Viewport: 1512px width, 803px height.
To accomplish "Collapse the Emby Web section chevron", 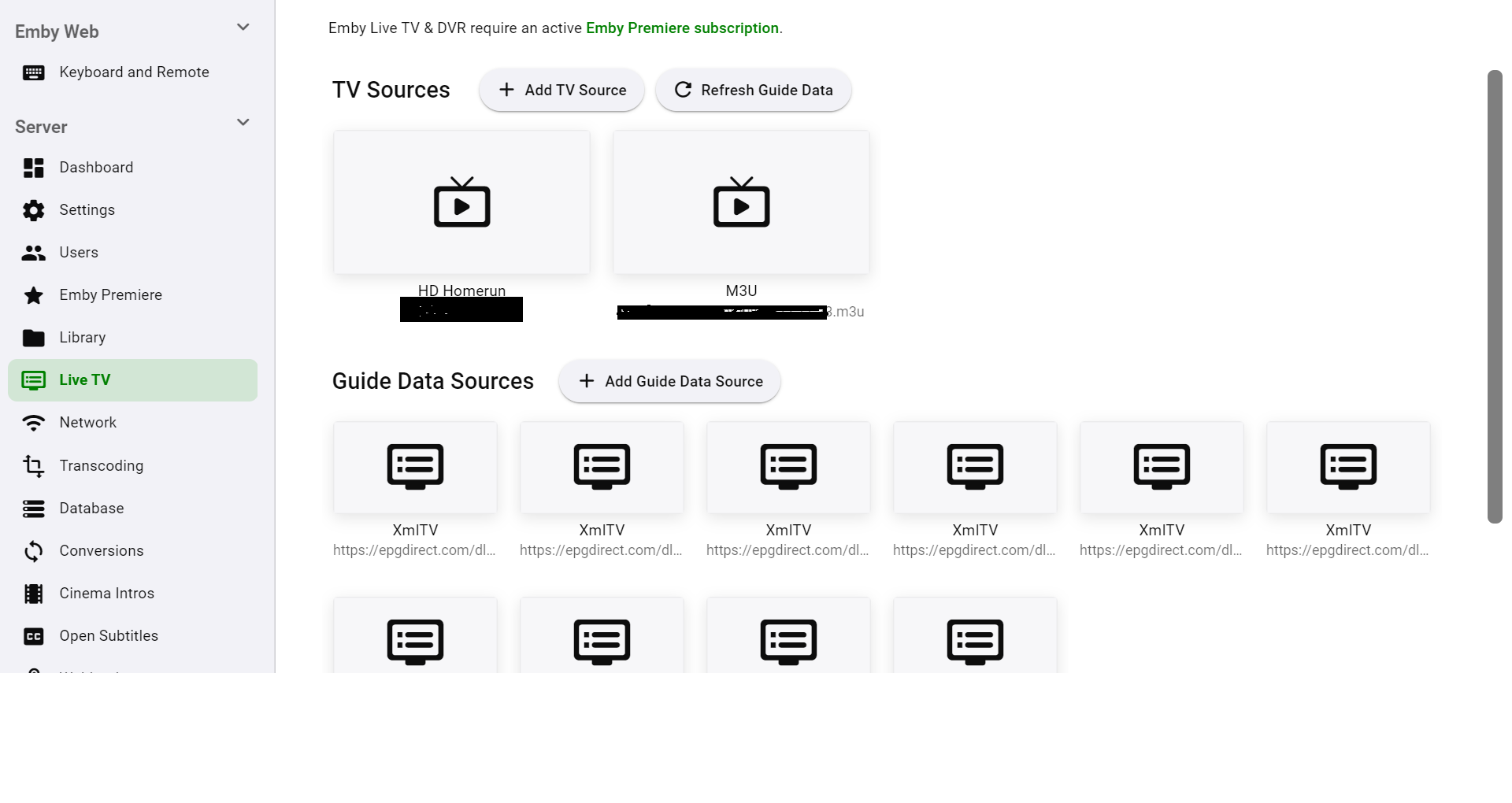I will coord(243,28).
